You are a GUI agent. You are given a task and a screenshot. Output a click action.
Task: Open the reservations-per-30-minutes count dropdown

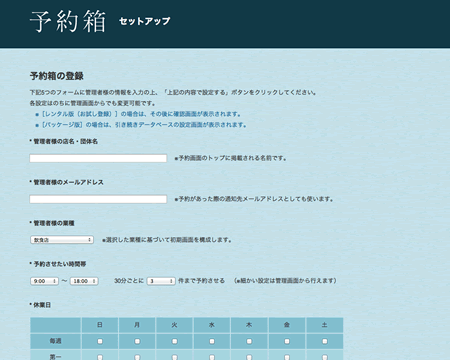161,281
